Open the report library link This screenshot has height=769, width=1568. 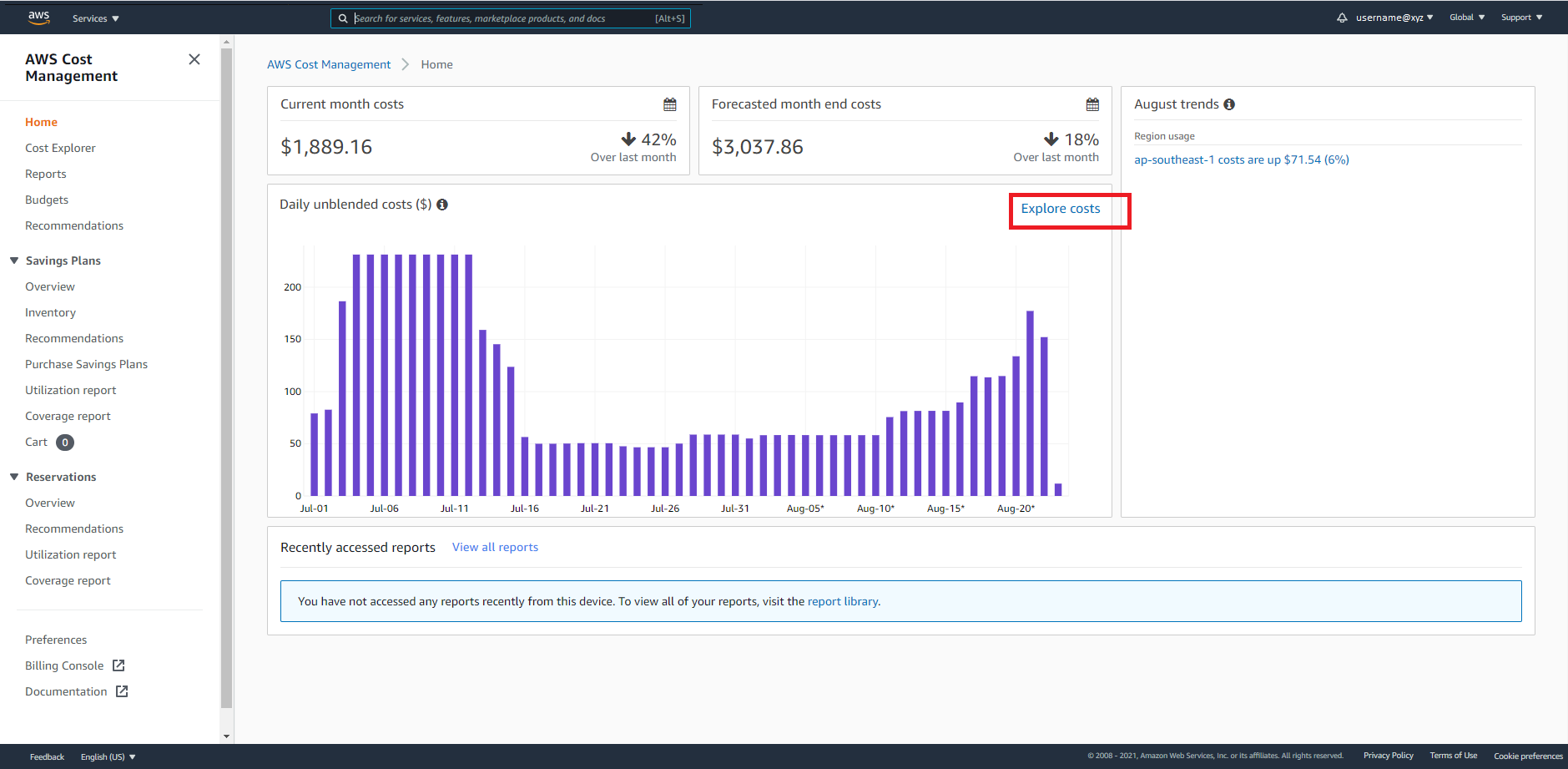coord(843,601)
